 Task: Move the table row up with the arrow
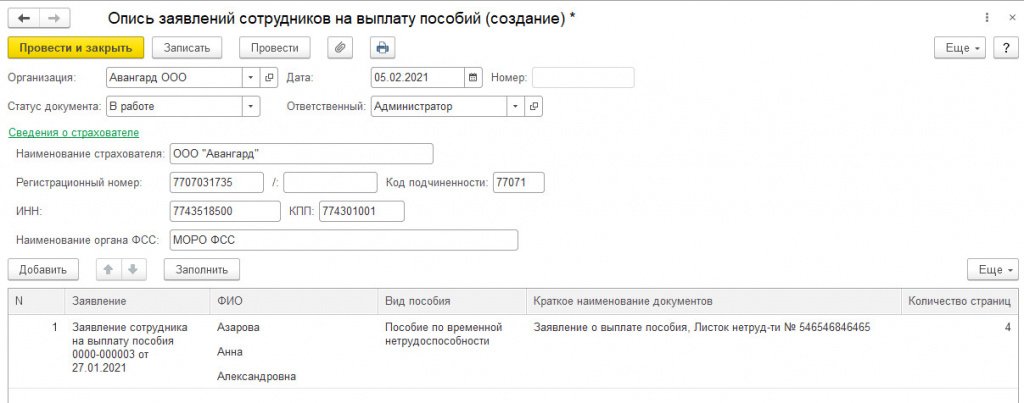click(108, 269)
